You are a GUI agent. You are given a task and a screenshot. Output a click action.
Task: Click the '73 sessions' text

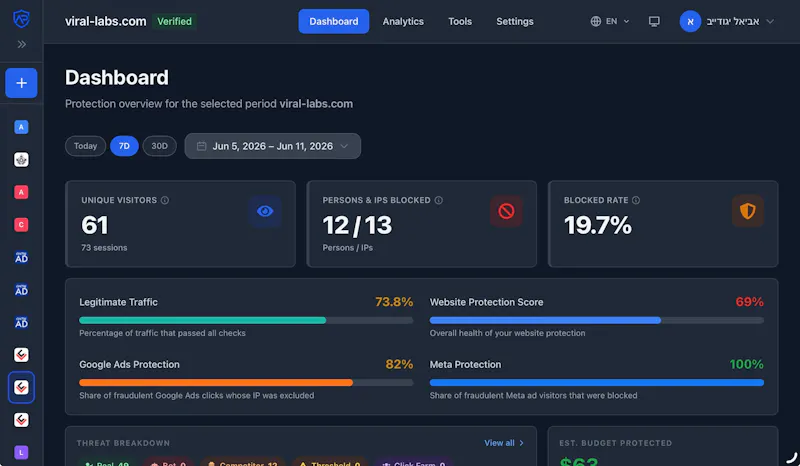pos(104,248)
